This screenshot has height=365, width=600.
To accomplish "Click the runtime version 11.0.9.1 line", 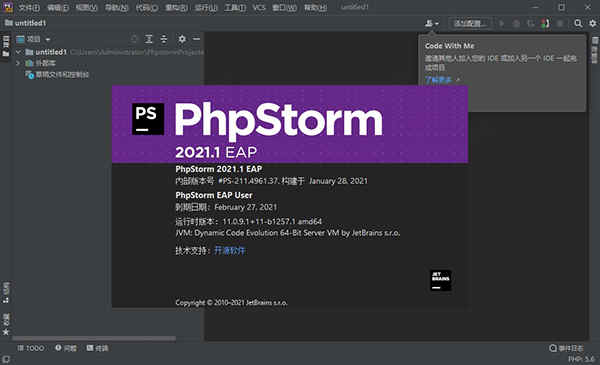I will (x=249, y=222).
